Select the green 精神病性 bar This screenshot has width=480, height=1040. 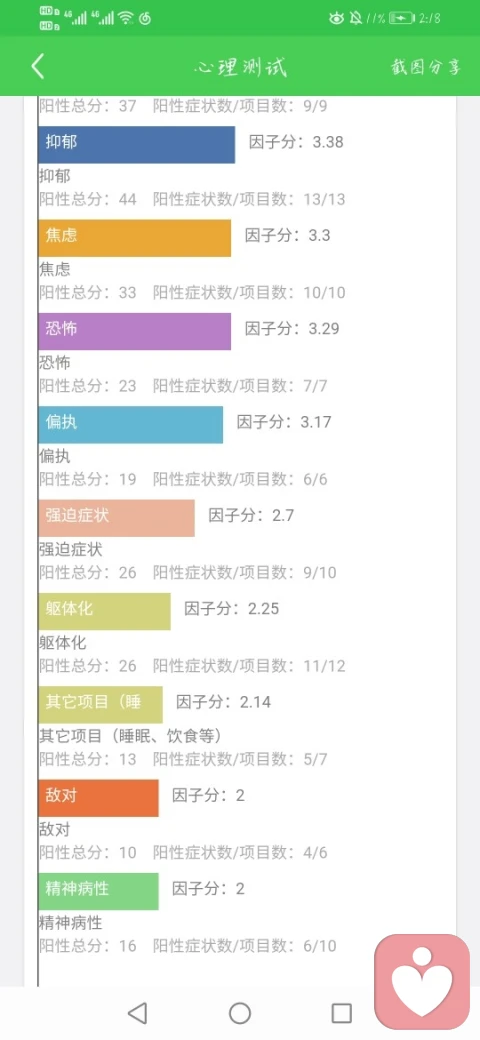point(98,891)
